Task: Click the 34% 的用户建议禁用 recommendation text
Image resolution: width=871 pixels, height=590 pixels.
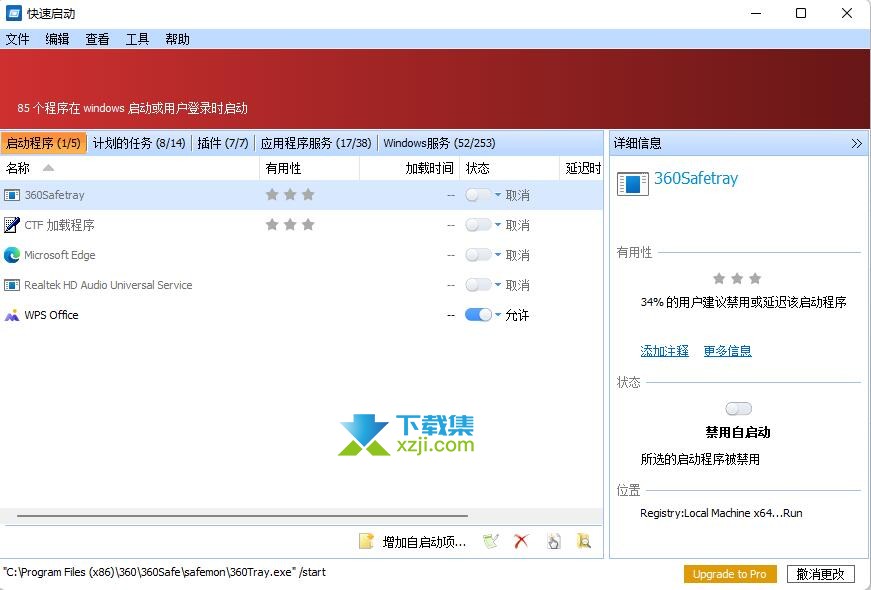Action: 743,302
